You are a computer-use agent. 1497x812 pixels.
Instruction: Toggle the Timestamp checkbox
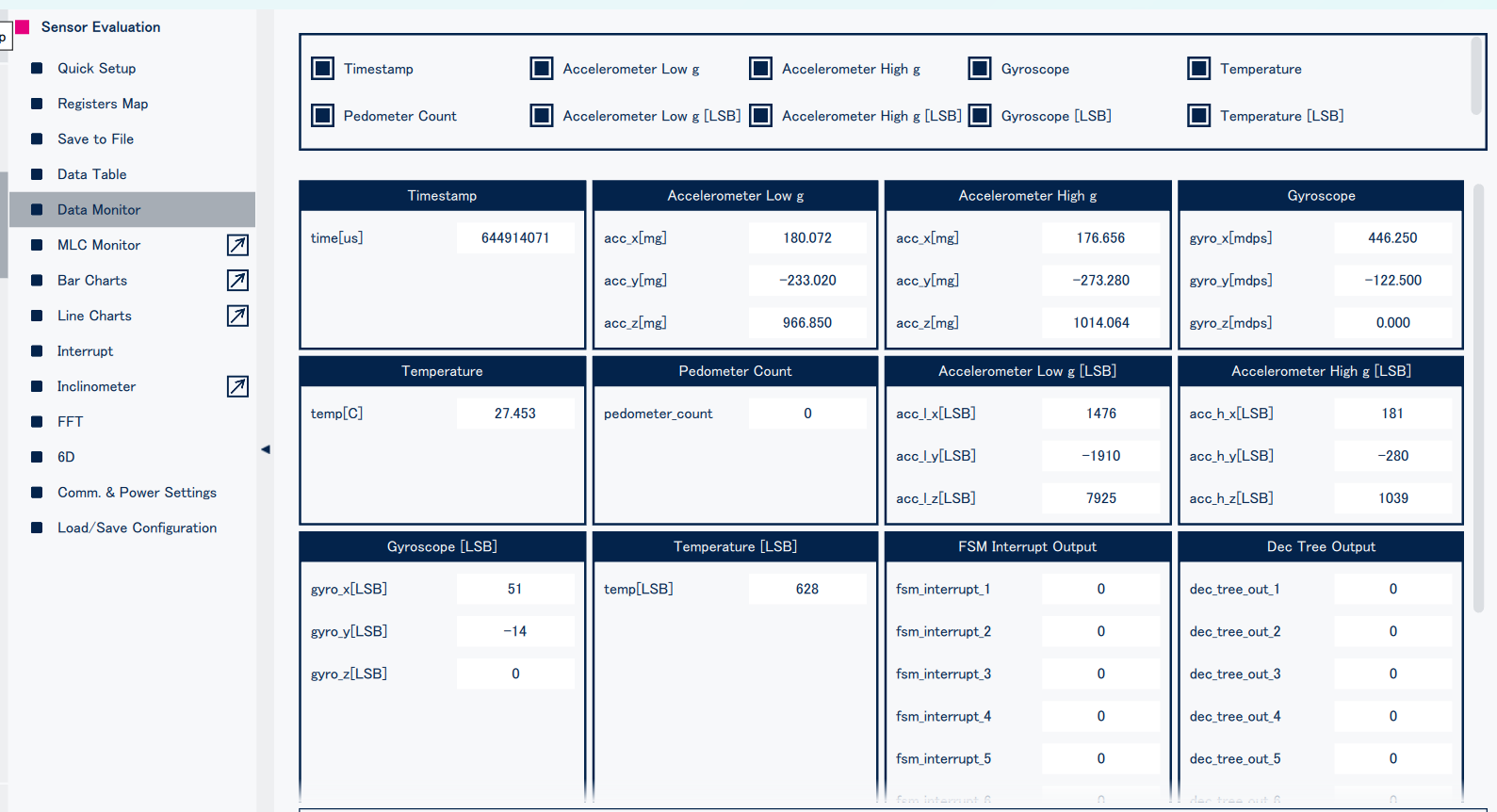pos(323,69)
